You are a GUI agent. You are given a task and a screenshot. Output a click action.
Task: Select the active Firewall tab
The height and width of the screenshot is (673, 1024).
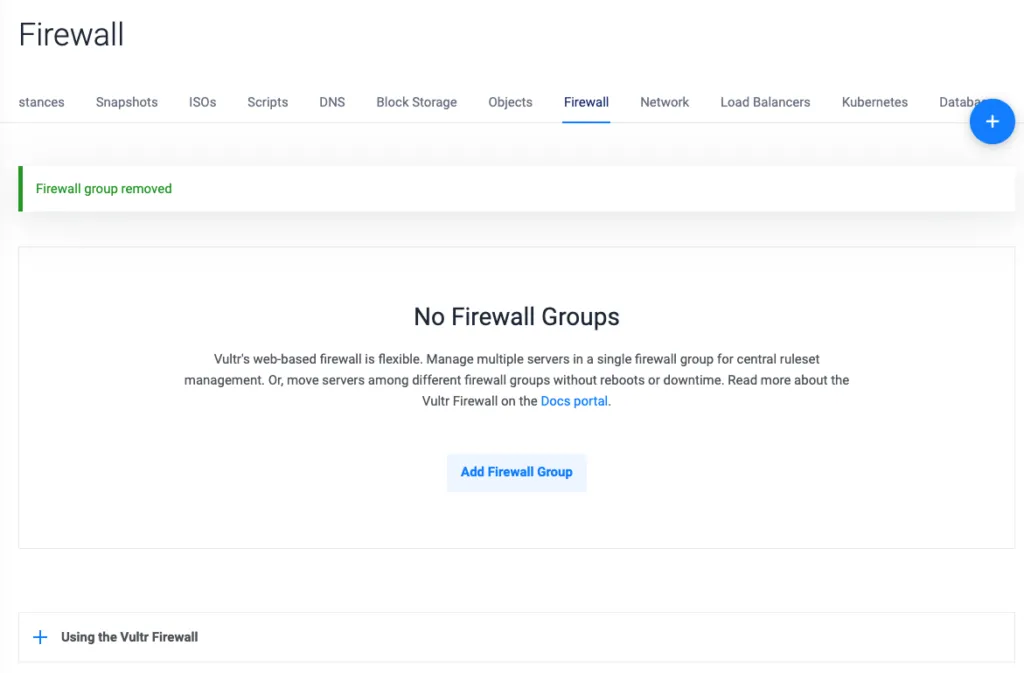point(586,102)
